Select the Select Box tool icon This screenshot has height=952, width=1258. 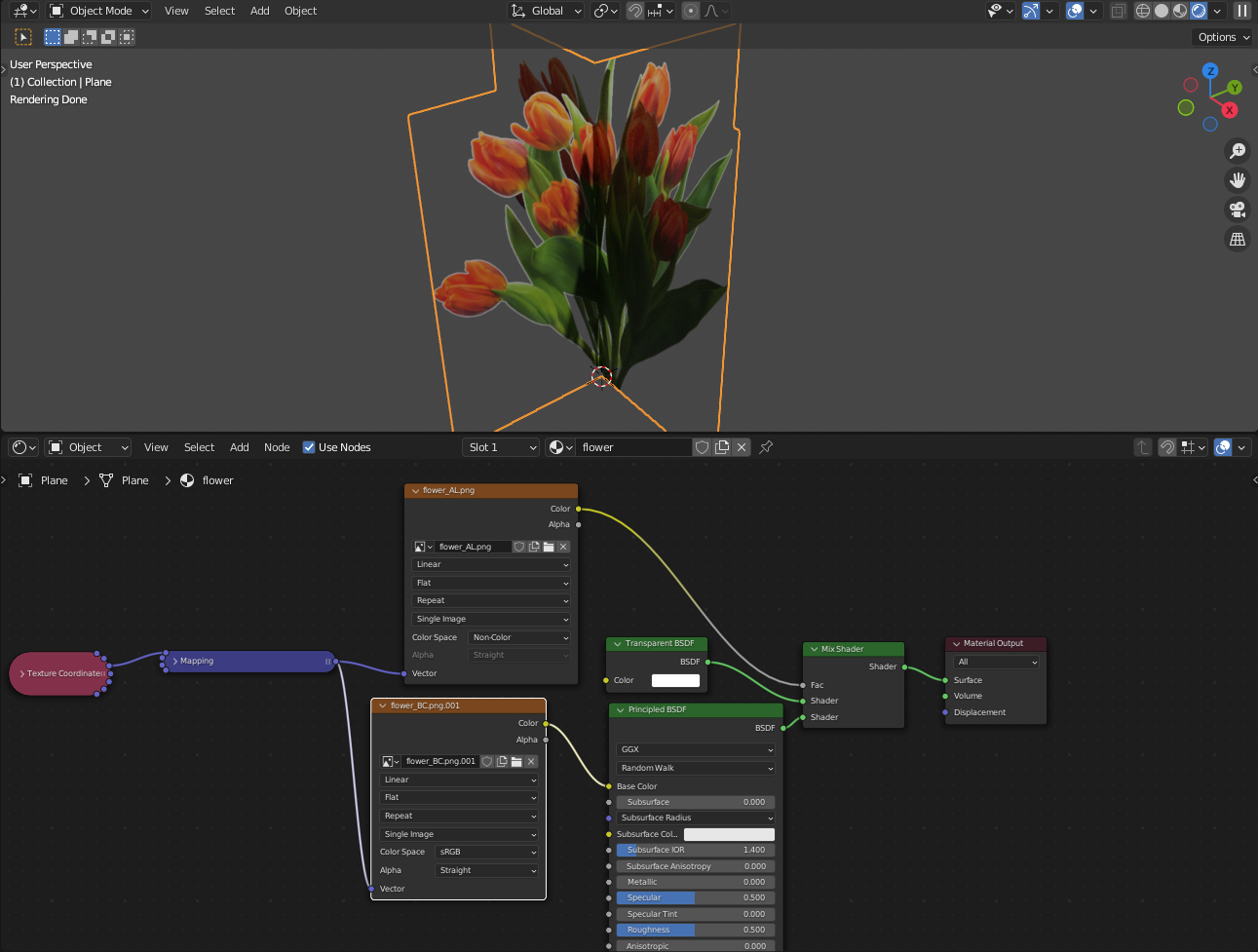pos(23,37)
